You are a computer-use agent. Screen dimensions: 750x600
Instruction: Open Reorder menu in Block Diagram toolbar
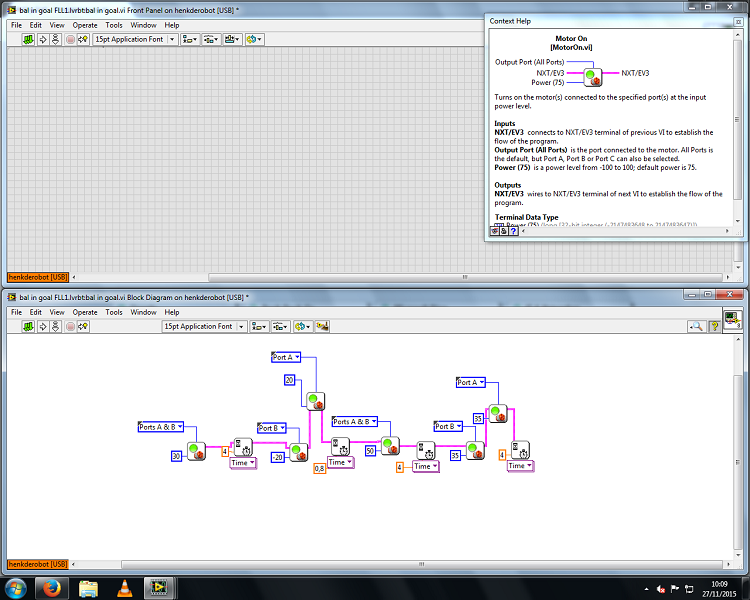click(x=302, y=326)
